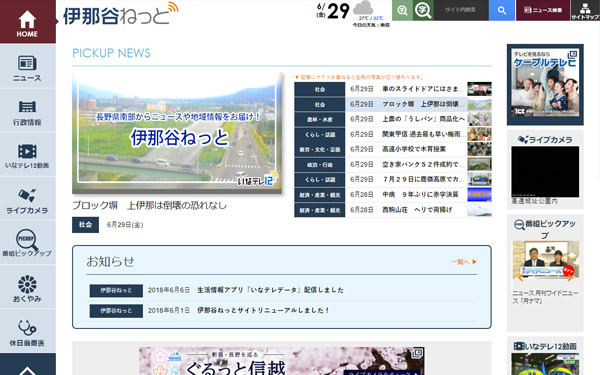Open いなテレ12動画 in the left sidebar
600x375 pixels.
tap(28, 155)
